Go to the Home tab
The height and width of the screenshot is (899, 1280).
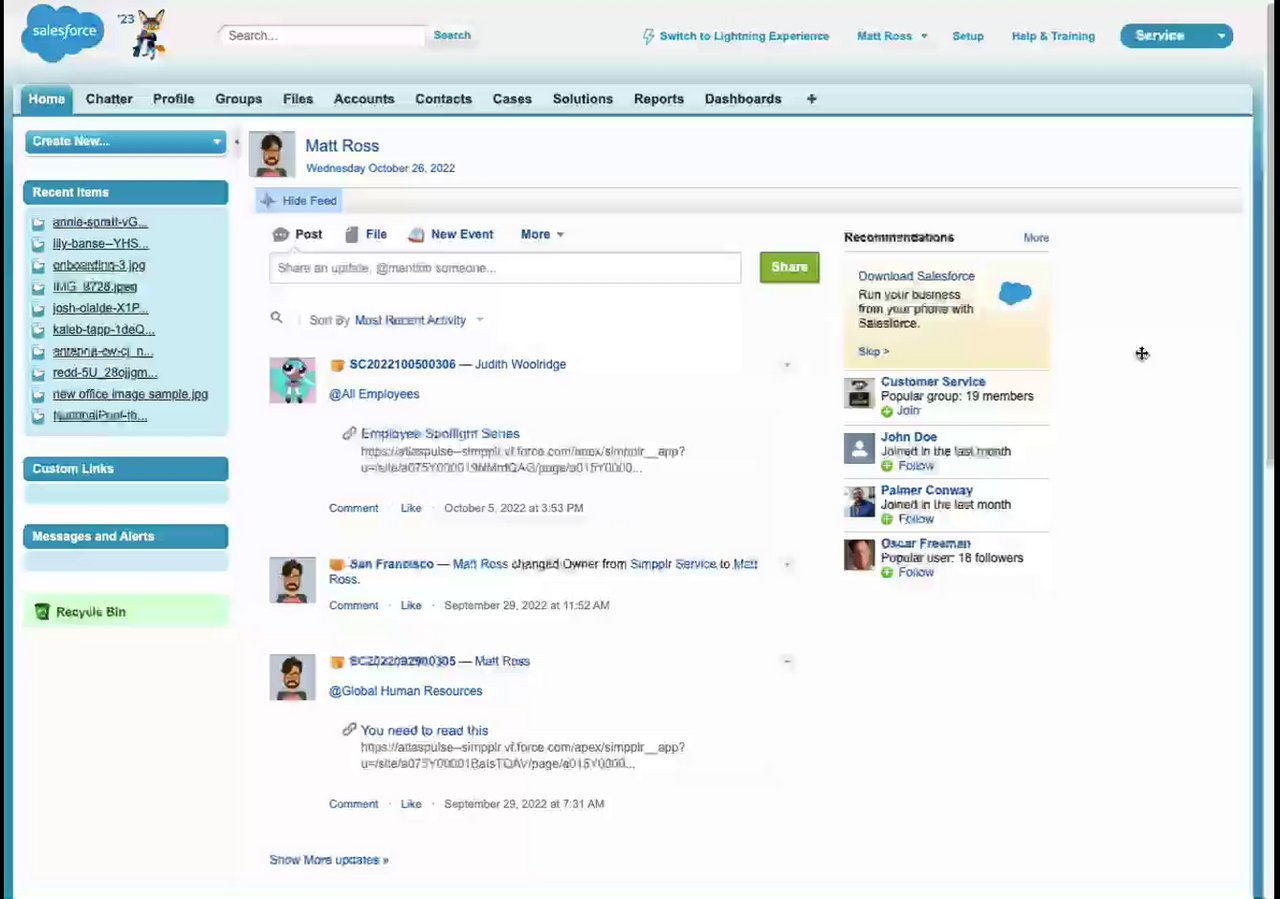[46, 99]
